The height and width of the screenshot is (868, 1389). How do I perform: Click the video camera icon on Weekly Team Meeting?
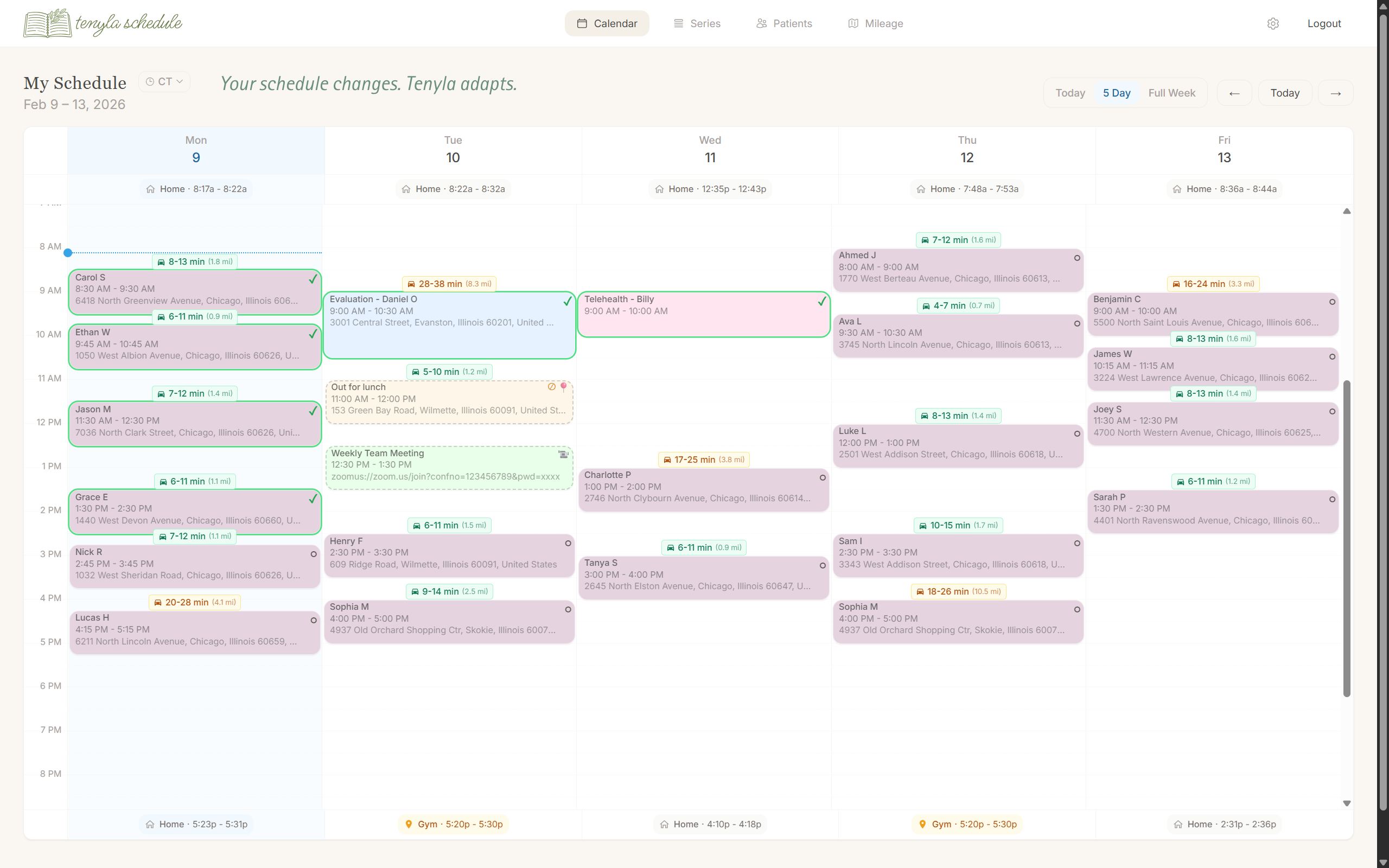(563, 454)
